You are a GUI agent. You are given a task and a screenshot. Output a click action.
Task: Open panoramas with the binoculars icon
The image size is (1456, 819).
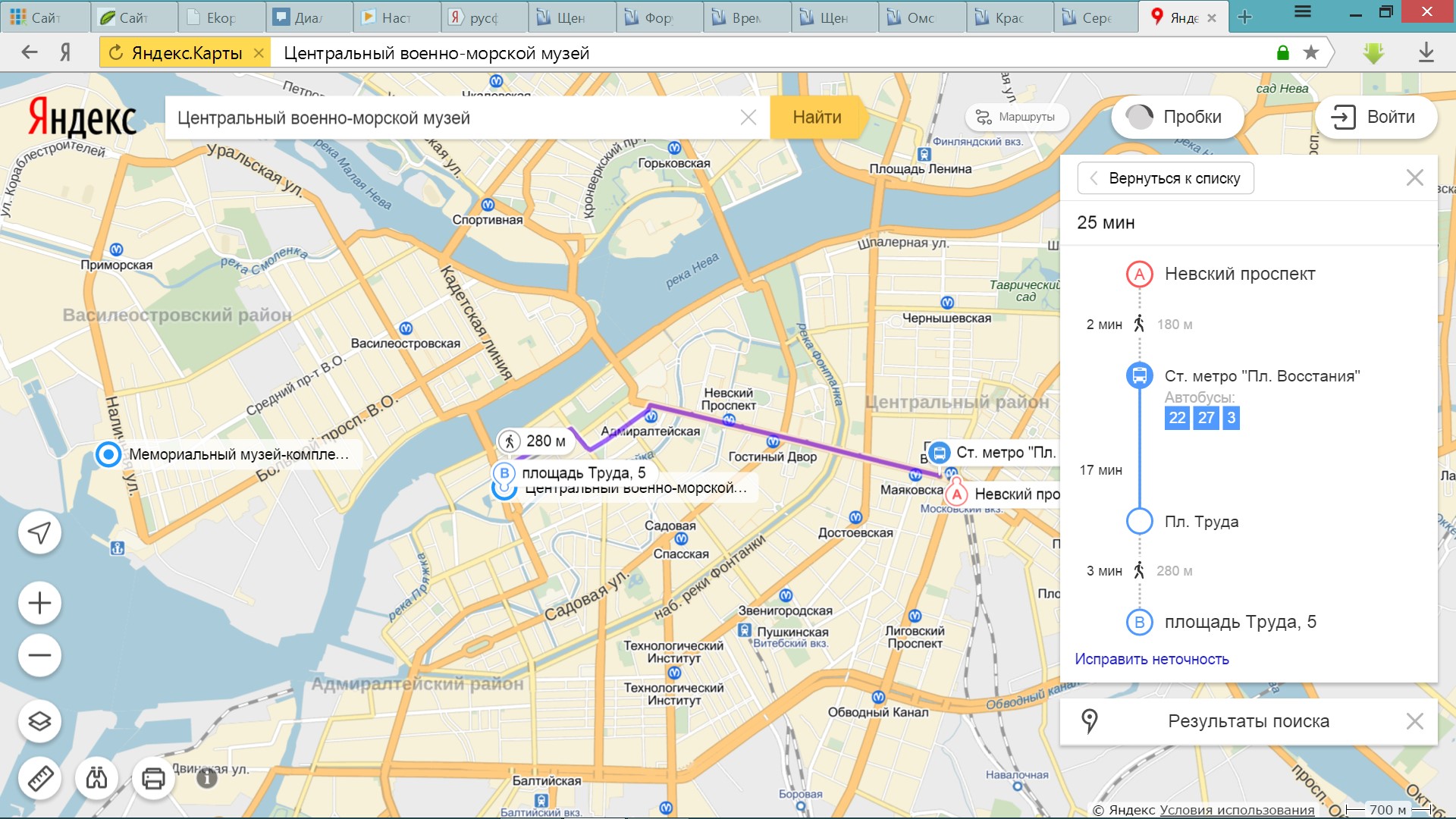[96, 778]
